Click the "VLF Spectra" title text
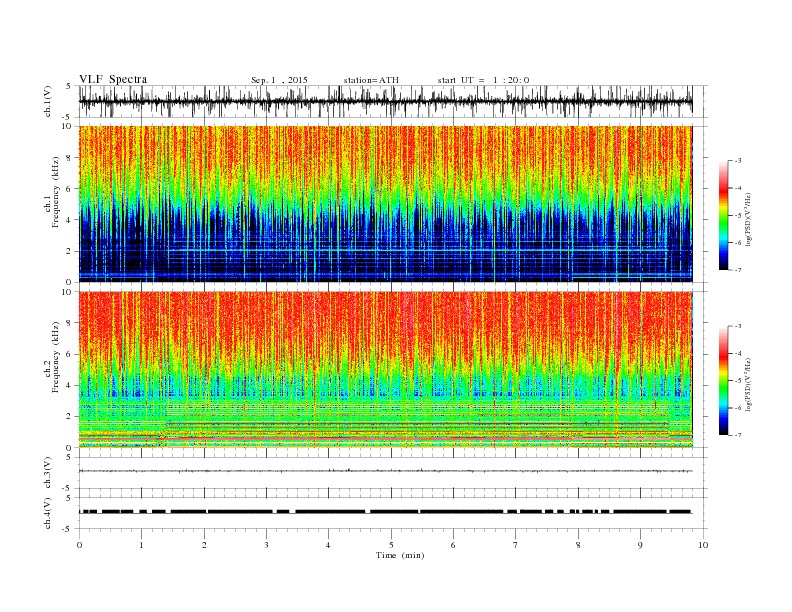Screen dimensions: 792x612 [x=113, y=79]
